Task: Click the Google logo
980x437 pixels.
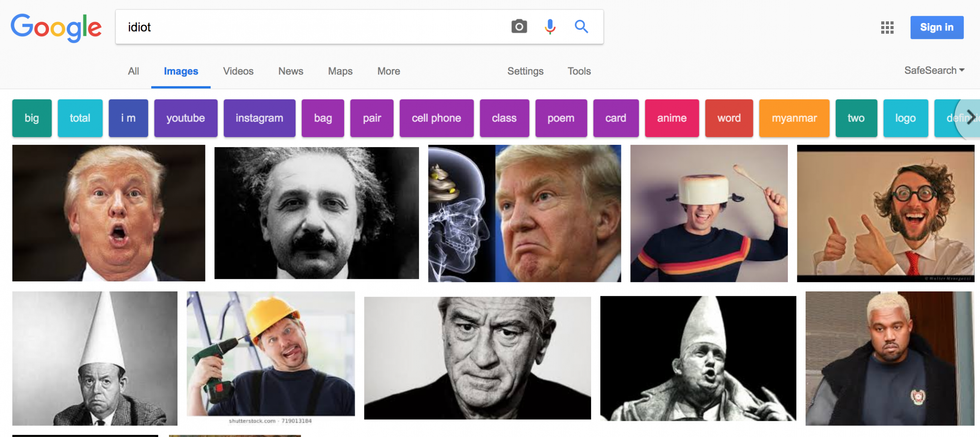Action: coord(56,28)
